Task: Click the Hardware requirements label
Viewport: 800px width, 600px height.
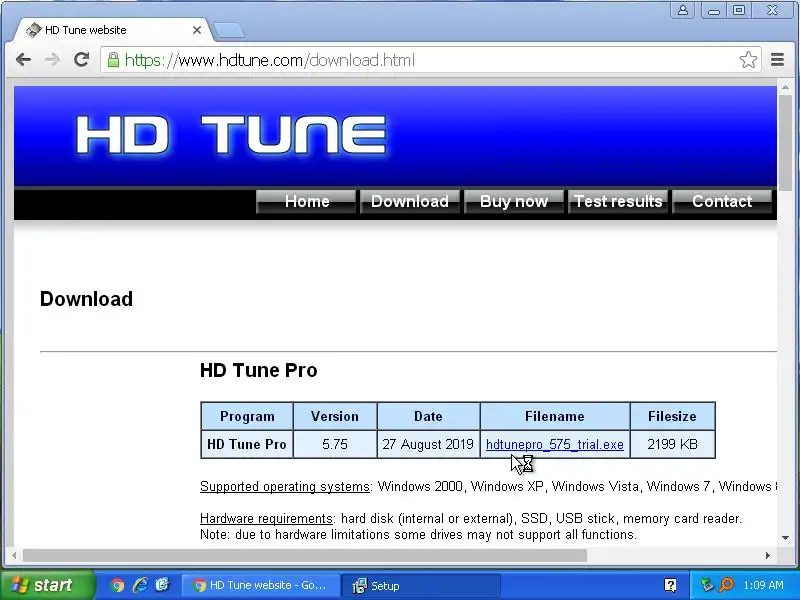Action: pyautogui.click(x=266, y=518)
